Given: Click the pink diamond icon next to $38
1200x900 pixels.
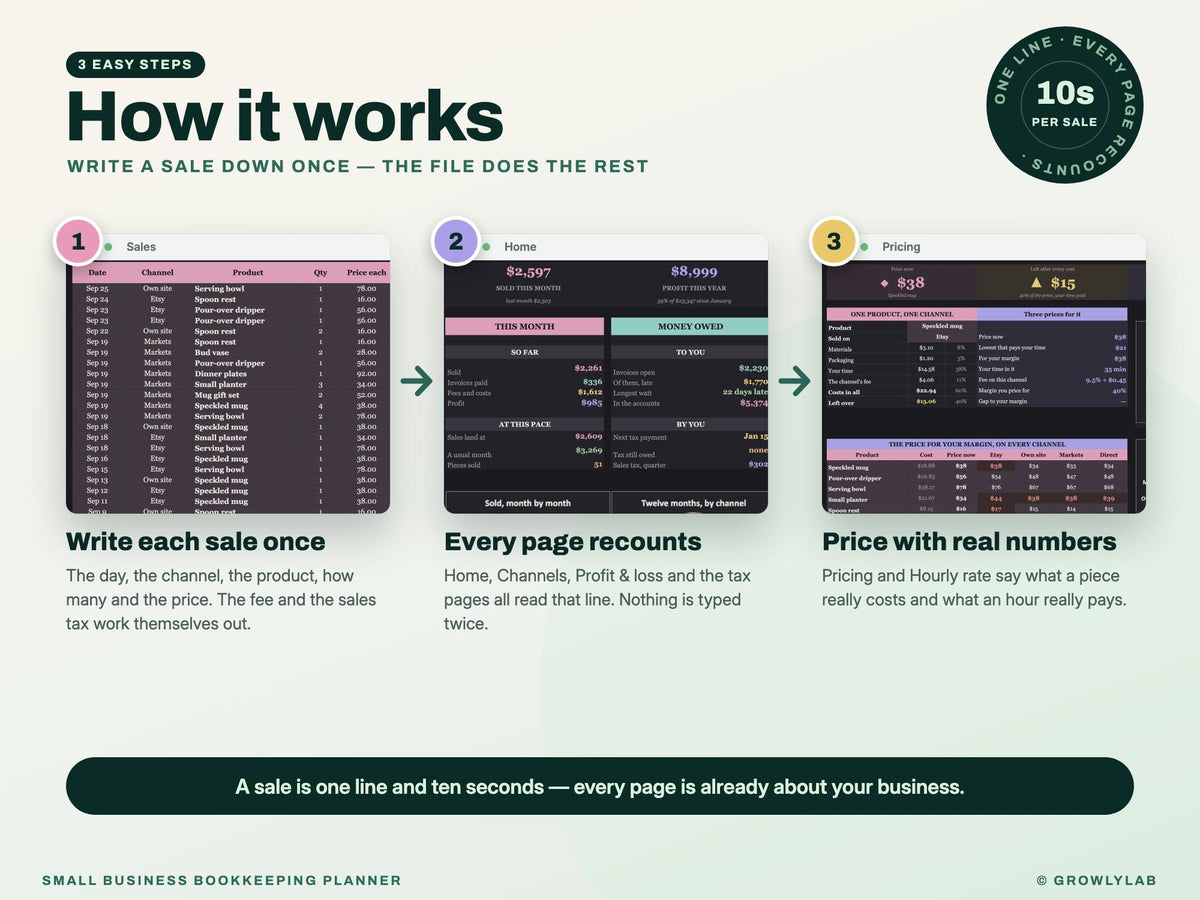Looking at the screenshot, I should click(x=884, y=283).
